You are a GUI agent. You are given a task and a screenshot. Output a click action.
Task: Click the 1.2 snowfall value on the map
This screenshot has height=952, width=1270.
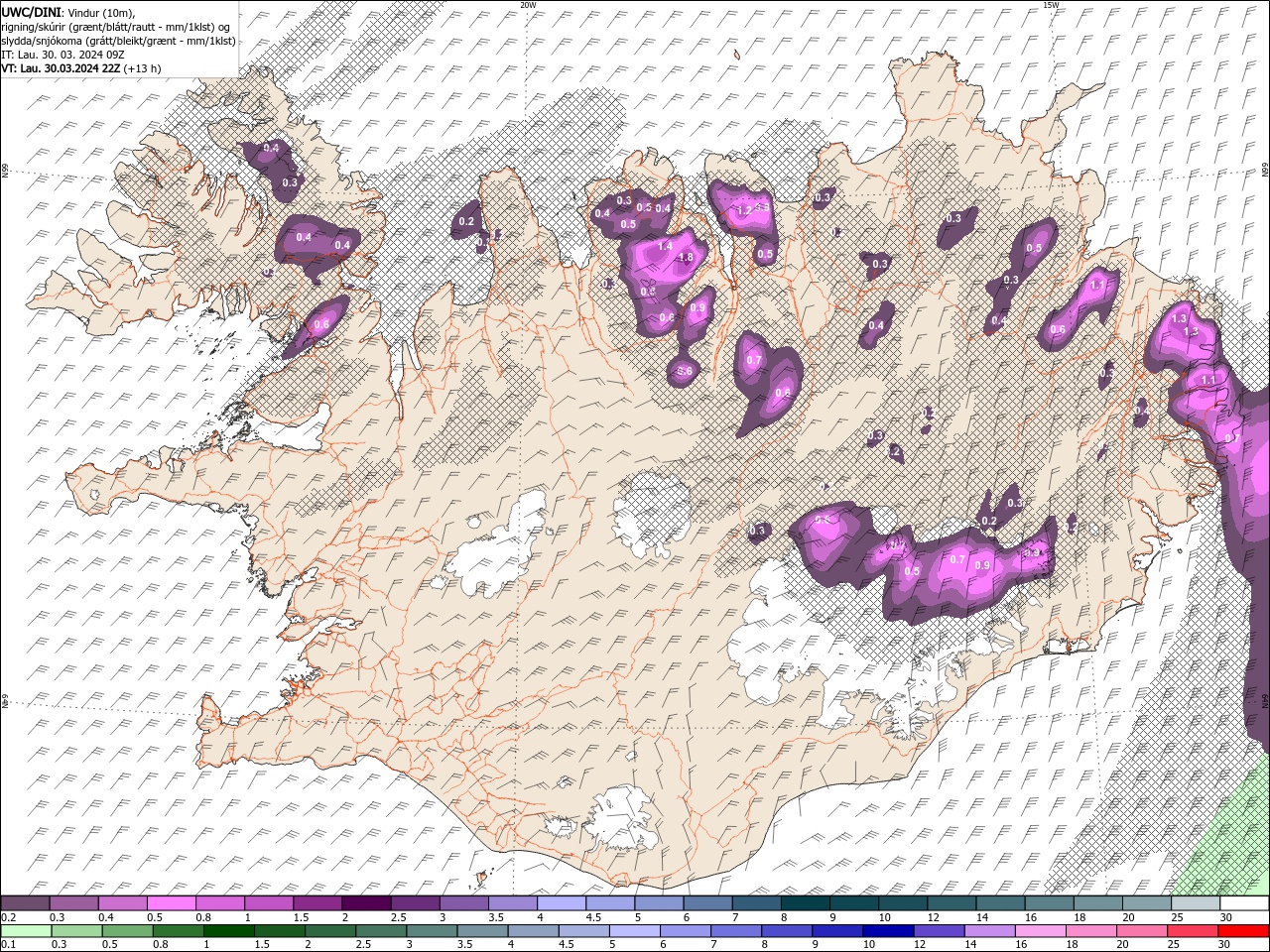(745, 211)
